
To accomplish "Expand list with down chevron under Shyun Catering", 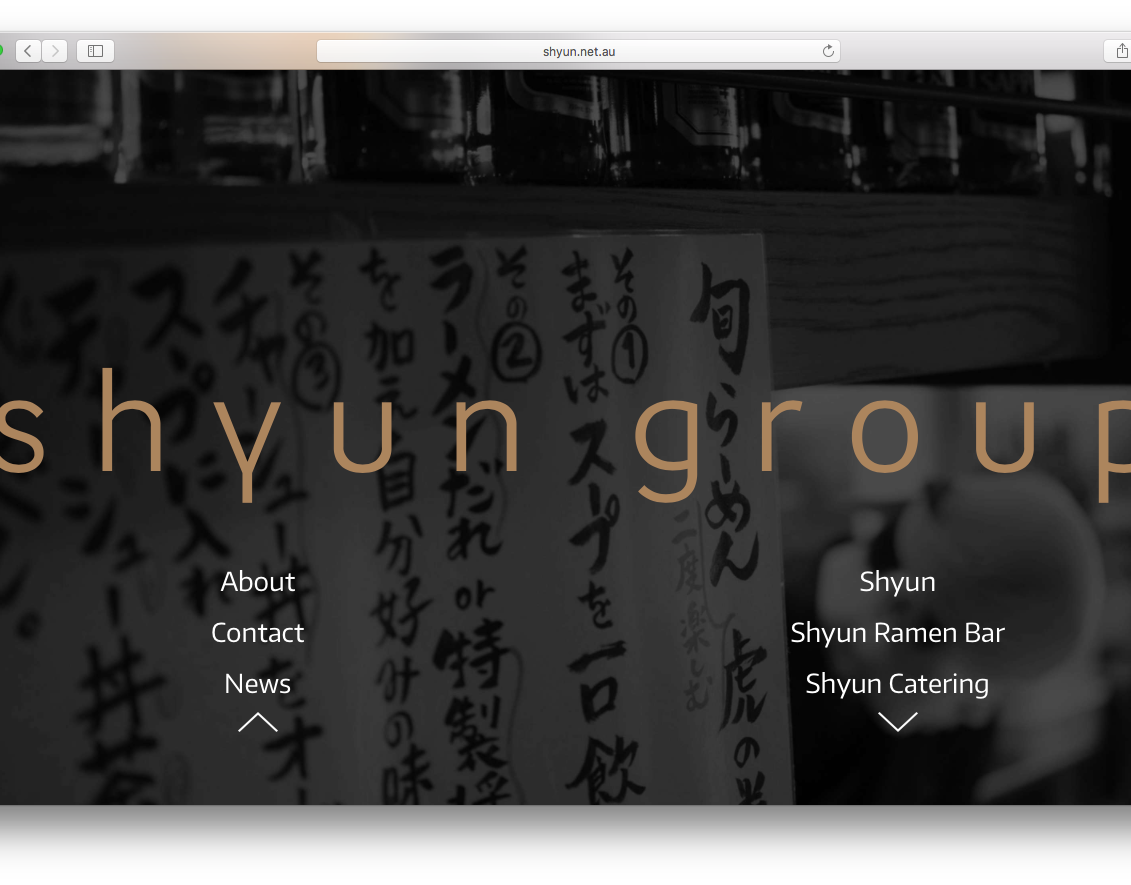I will pos(897,721).
